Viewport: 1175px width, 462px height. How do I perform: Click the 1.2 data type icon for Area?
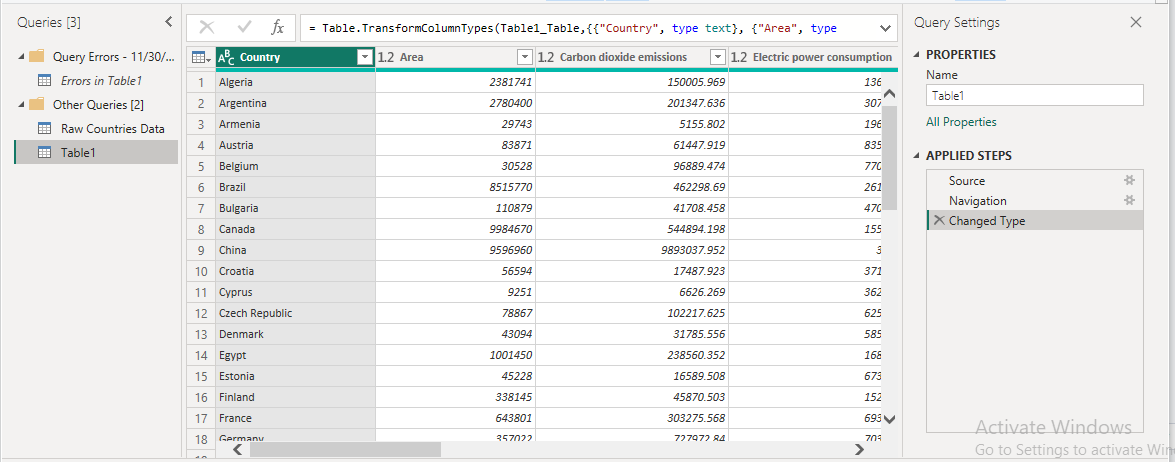click(x=387, y=57)
